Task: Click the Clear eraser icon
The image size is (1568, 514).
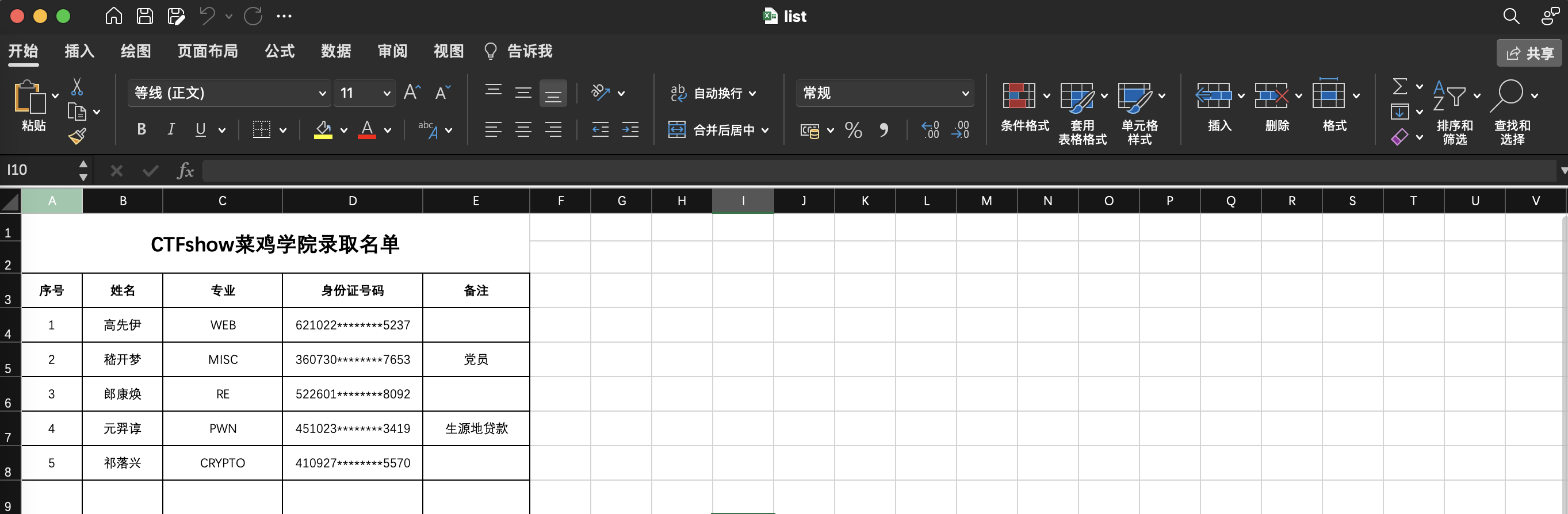Action: (1399, 137)
